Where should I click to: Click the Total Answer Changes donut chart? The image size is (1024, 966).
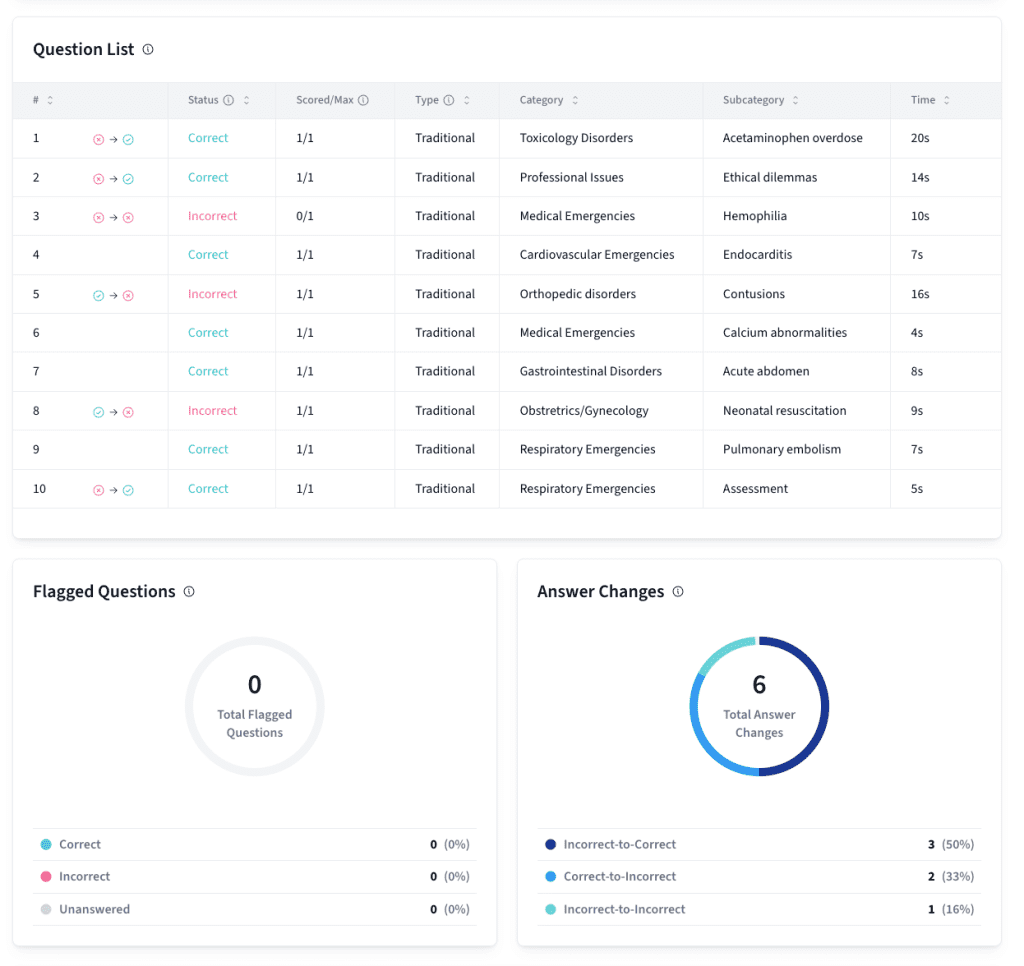point(759,706)
